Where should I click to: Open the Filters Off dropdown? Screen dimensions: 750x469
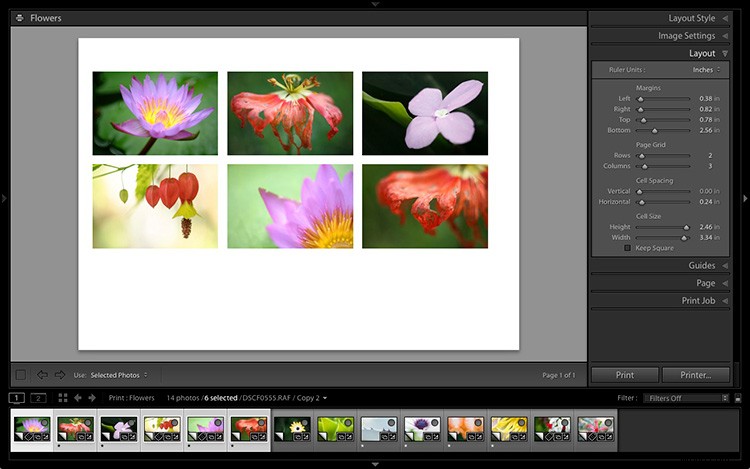[686, 398]
